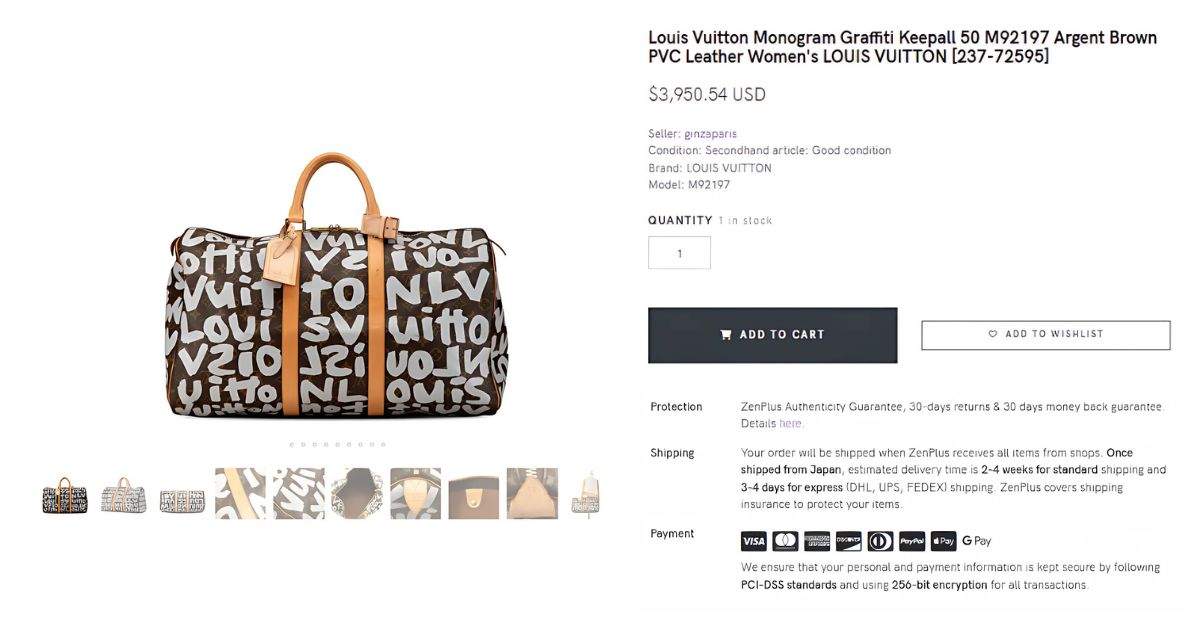
Task: Click the Discover payment icon
Action: click(x=848, y=541)
